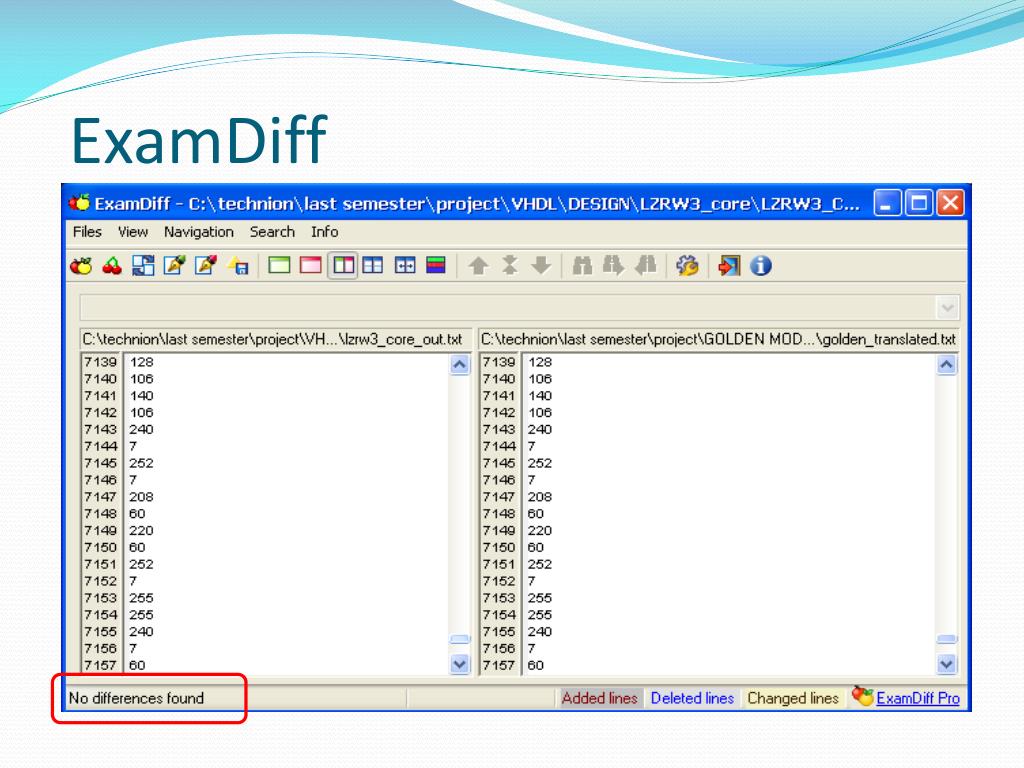Open the Files menu
The width and height of the screenshot is (1024, 768).
87,232
